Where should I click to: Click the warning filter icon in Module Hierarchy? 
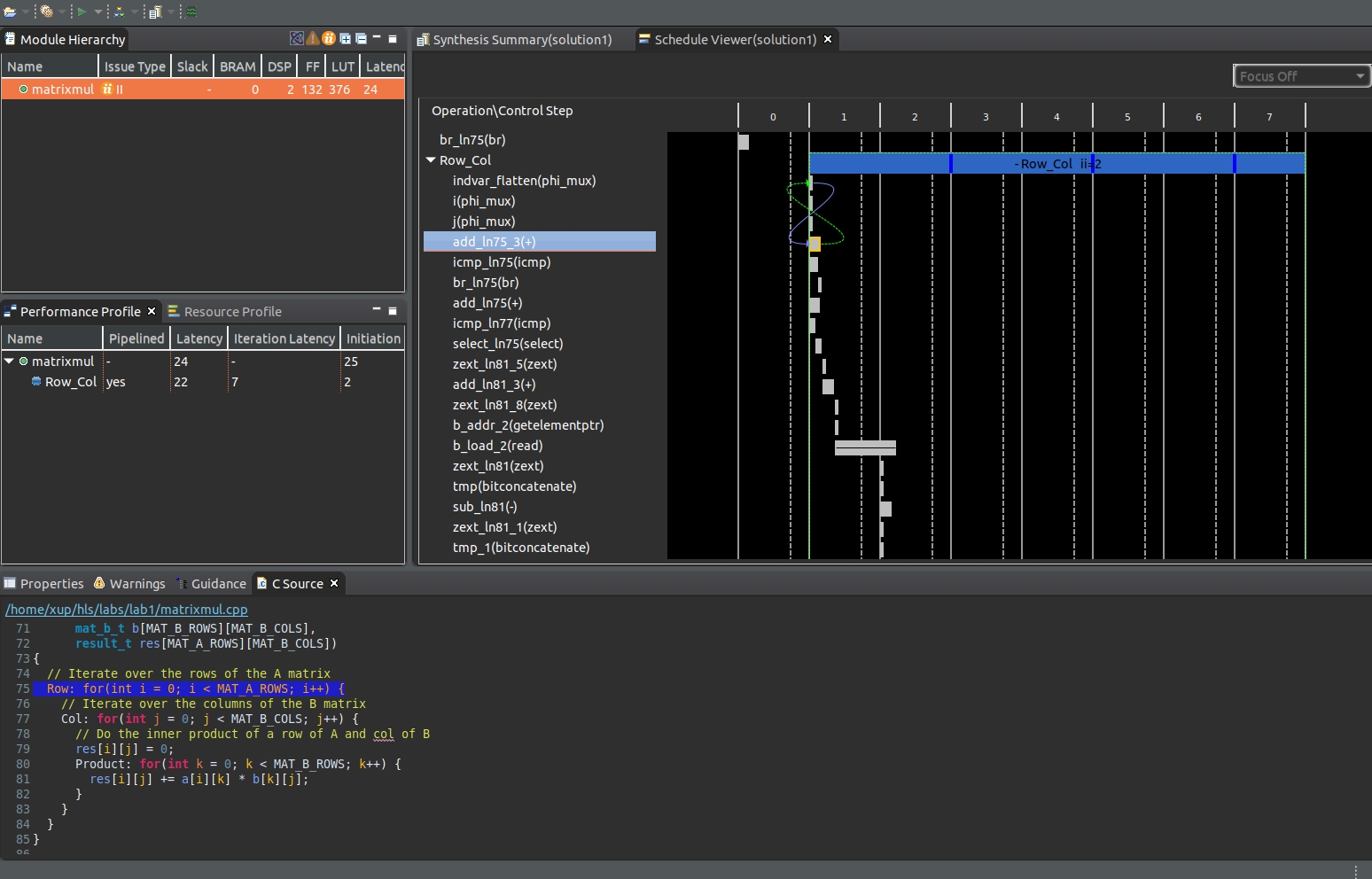[312, 39]
